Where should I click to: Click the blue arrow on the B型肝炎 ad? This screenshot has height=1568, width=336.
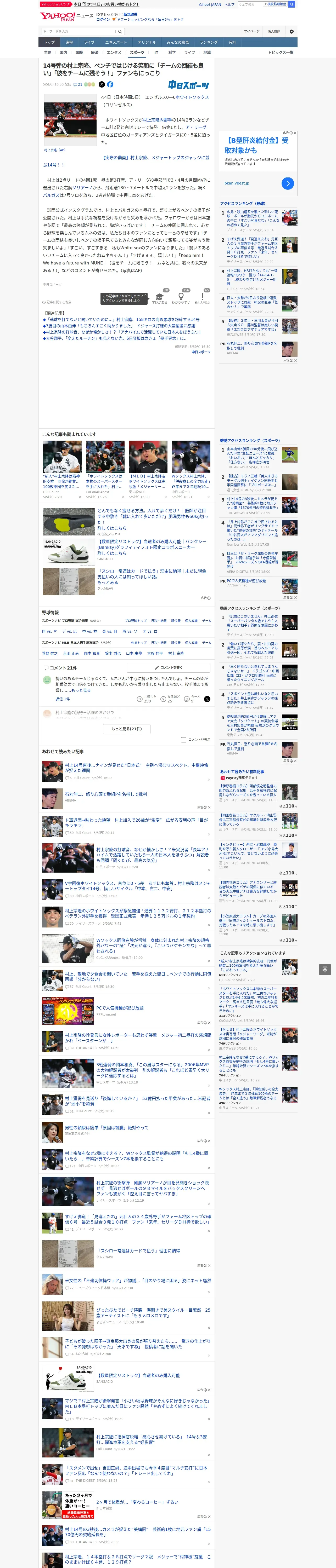pos(288,183)
